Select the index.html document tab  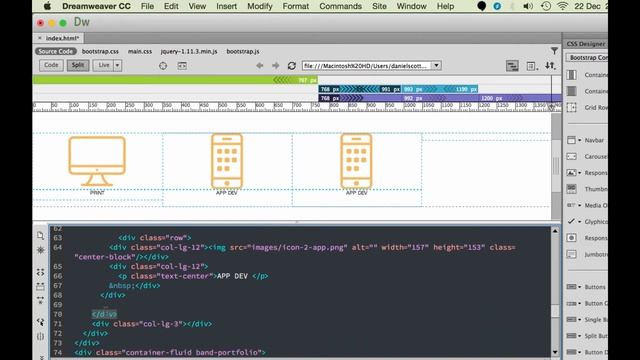pyautogui.click(x=62, y=38)
